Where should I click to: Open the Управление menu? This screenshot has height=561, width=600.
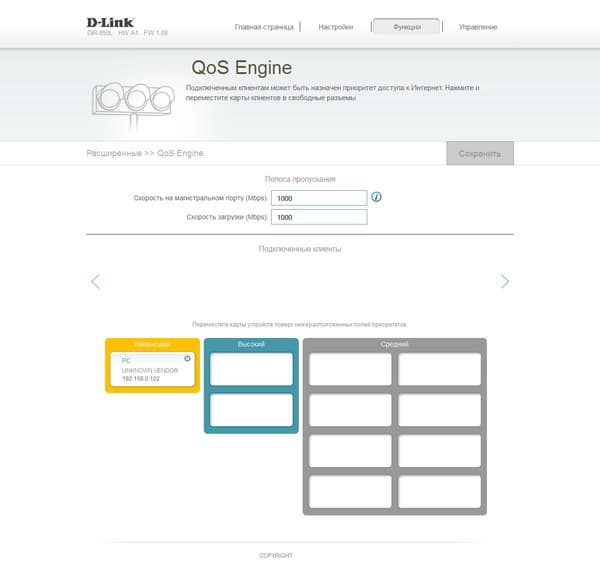pos(478,27)
